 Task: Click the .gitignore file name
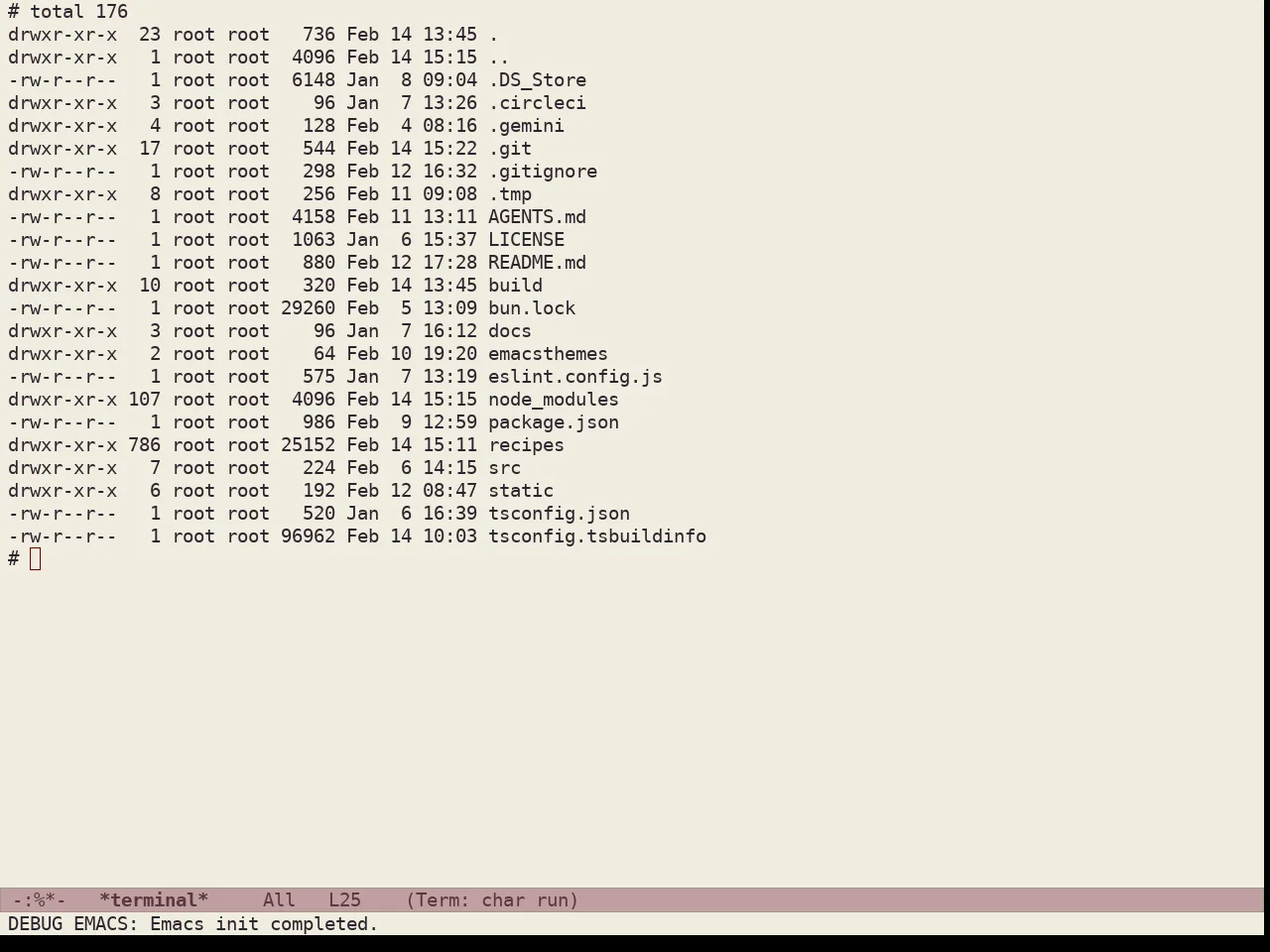(543, 172)
